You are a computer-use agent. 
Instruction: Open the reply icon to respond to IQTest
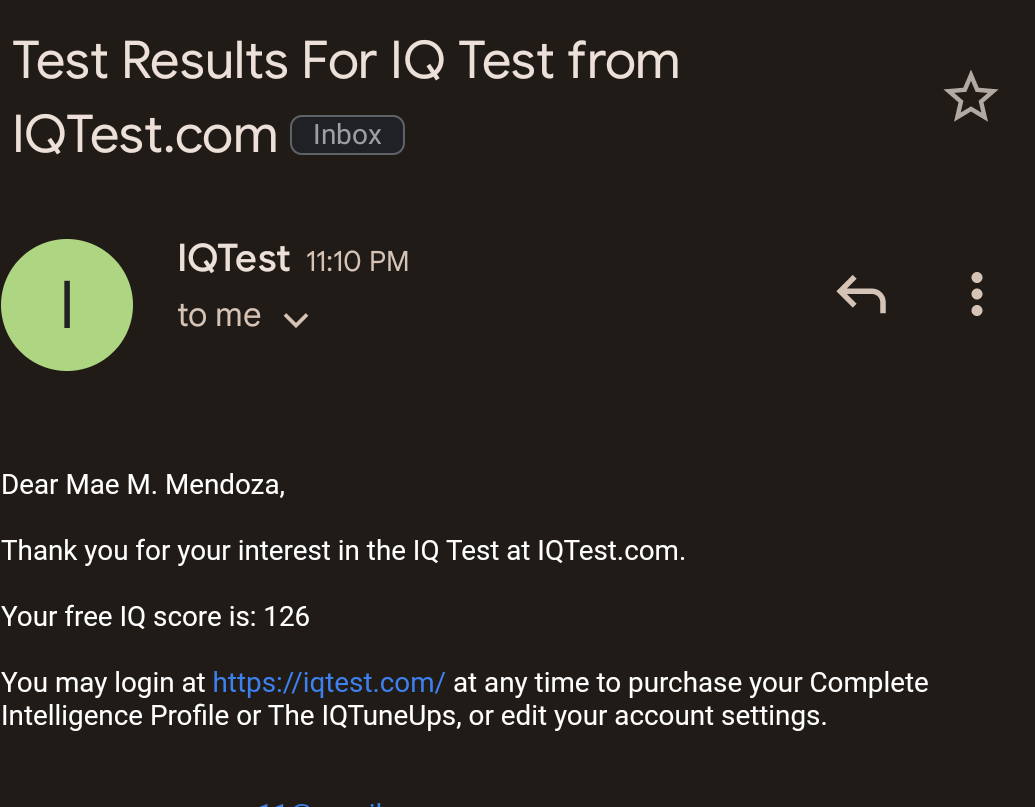click(x=860, y=293)
